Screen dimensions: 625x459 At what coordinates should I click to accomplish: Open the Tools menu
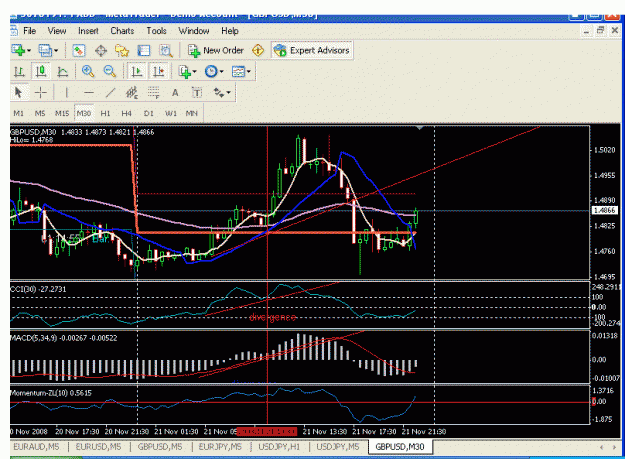pyautogui.click(x=156, y=31)
